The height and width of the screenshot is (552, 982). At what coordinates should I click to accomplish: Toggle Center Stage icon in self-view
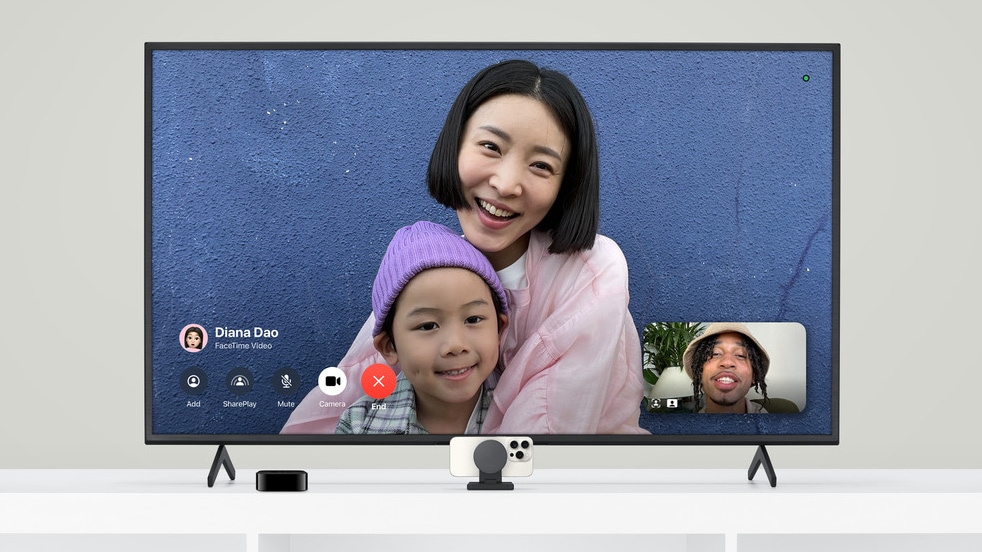pyautogui.click(x=656, y=404)
